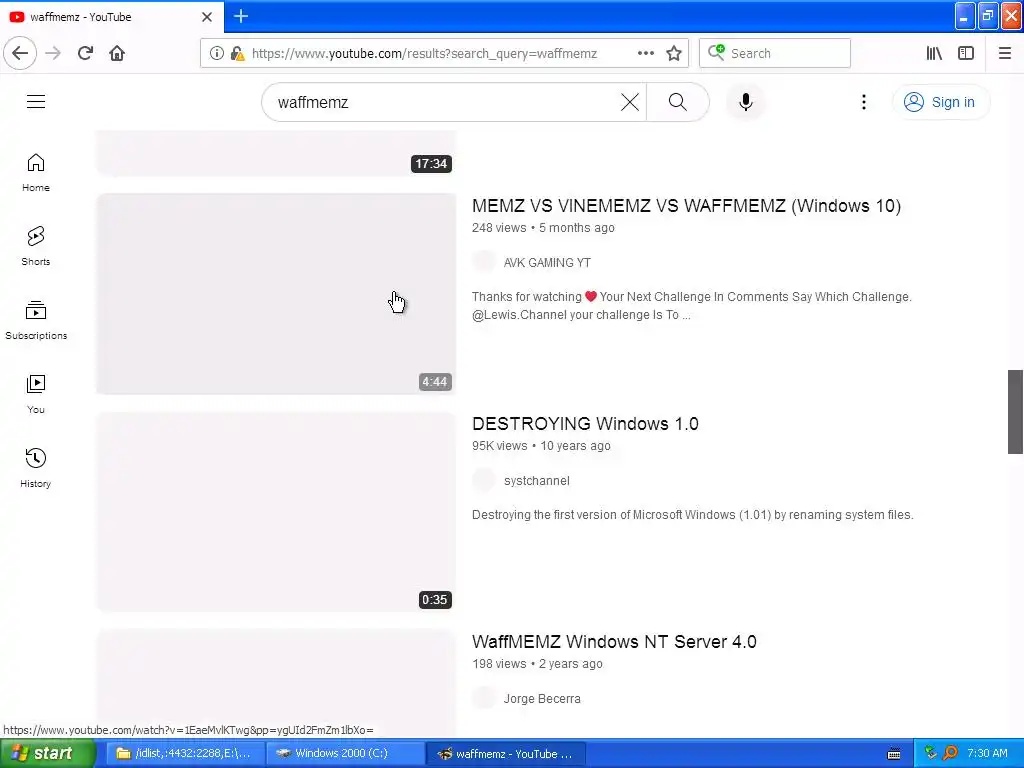The width and height of the screenshot is (1024, 768).
Task: Visit the Jorge Becerra channel link
Action: point(542,698)
